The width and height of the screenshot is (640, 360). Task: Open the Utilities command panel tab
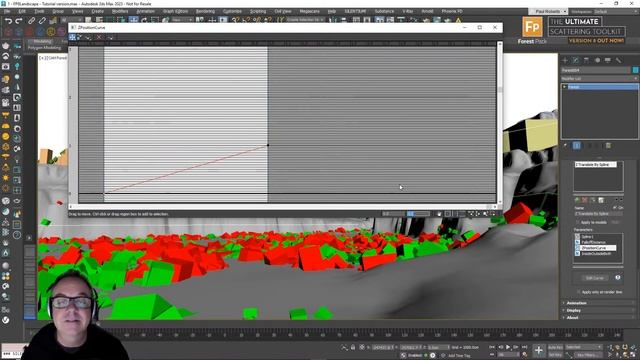618,60
